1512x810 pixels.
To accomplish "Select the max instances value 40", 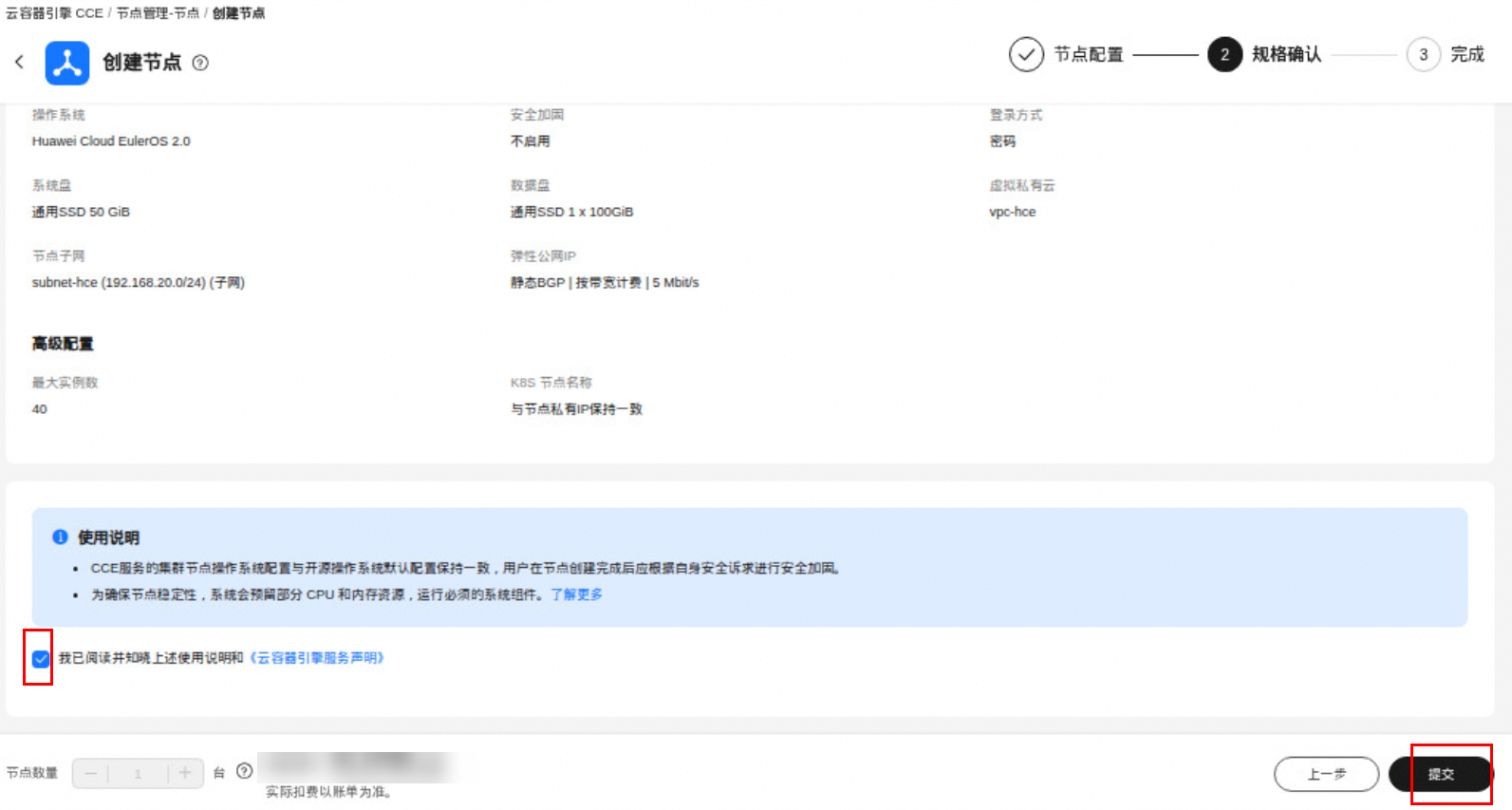I will click(39, 409).
